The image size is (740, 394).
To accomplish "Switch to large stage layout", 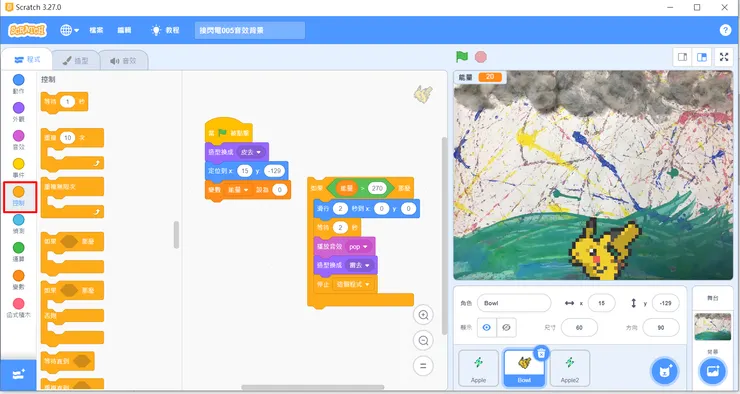I will (702, 57).
